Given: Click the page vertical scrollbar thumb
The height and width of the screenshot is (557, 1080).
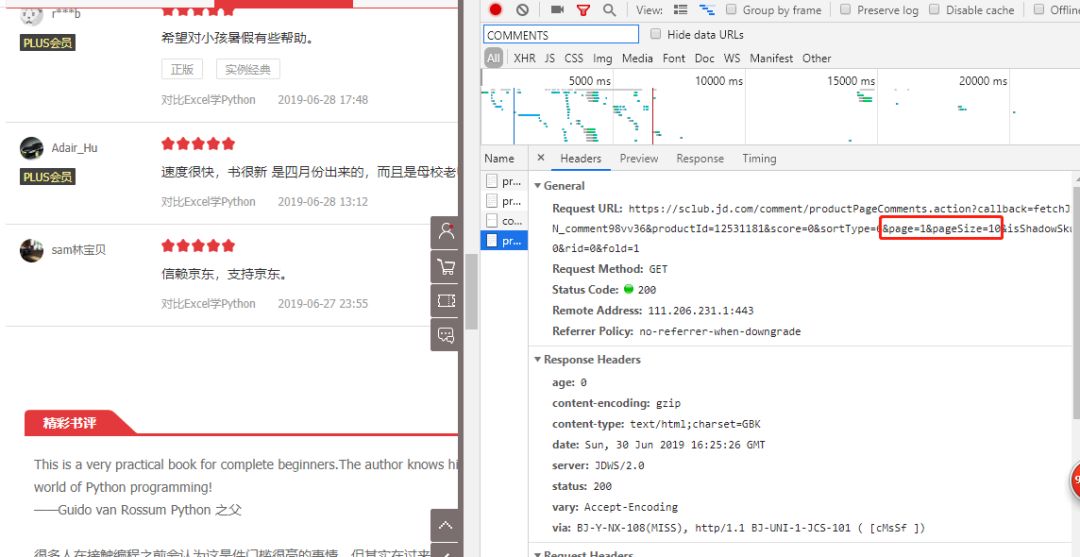Looking at the screenshot, I should (x=471, y=292).
